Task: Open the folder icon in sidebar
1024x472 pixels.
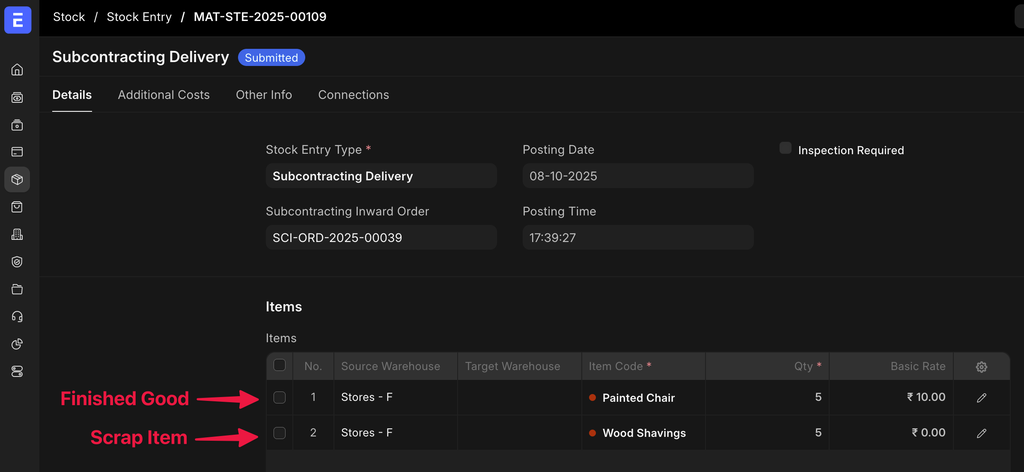Action: (x=17, y=289)
